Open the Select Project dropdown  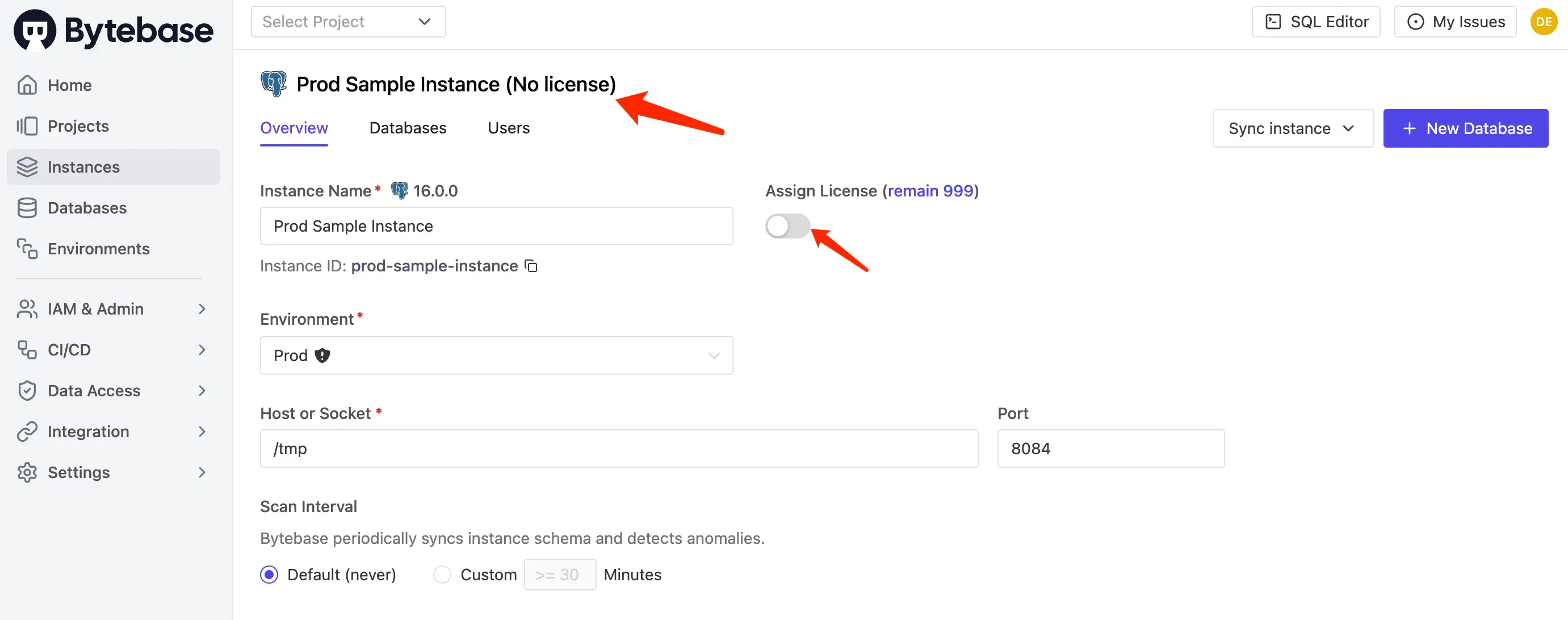click(x=348, y=20)
